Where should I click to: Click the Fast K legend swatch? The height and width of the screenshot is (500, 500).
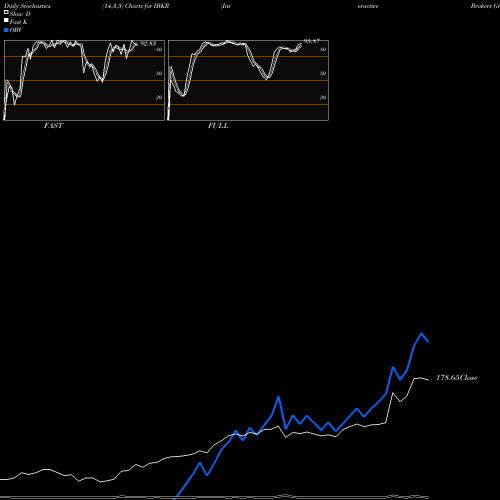6,20
